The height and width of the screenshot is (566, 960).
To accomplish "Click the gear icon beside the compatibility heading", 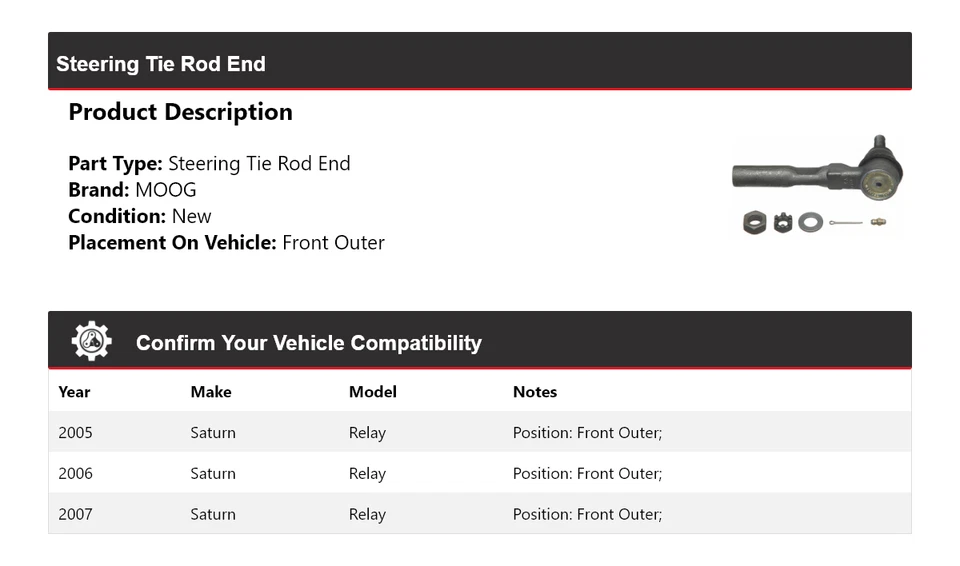I will click(x=91, y=342).
